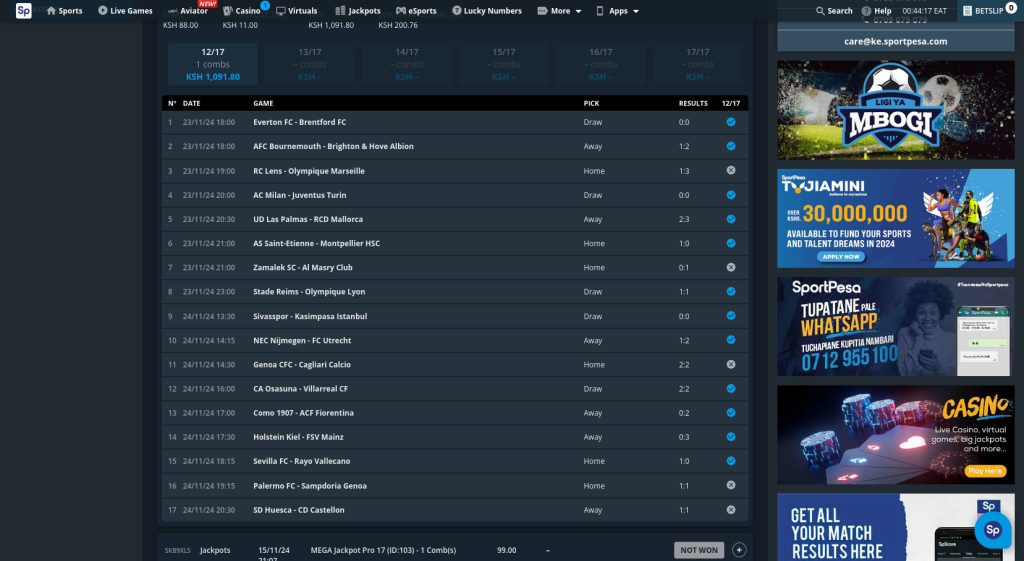Click check icon for Saint-Etienne - Montpellier row
Image resolution: width=1024 pixels, height=561 pixels.
coord(731,243)
